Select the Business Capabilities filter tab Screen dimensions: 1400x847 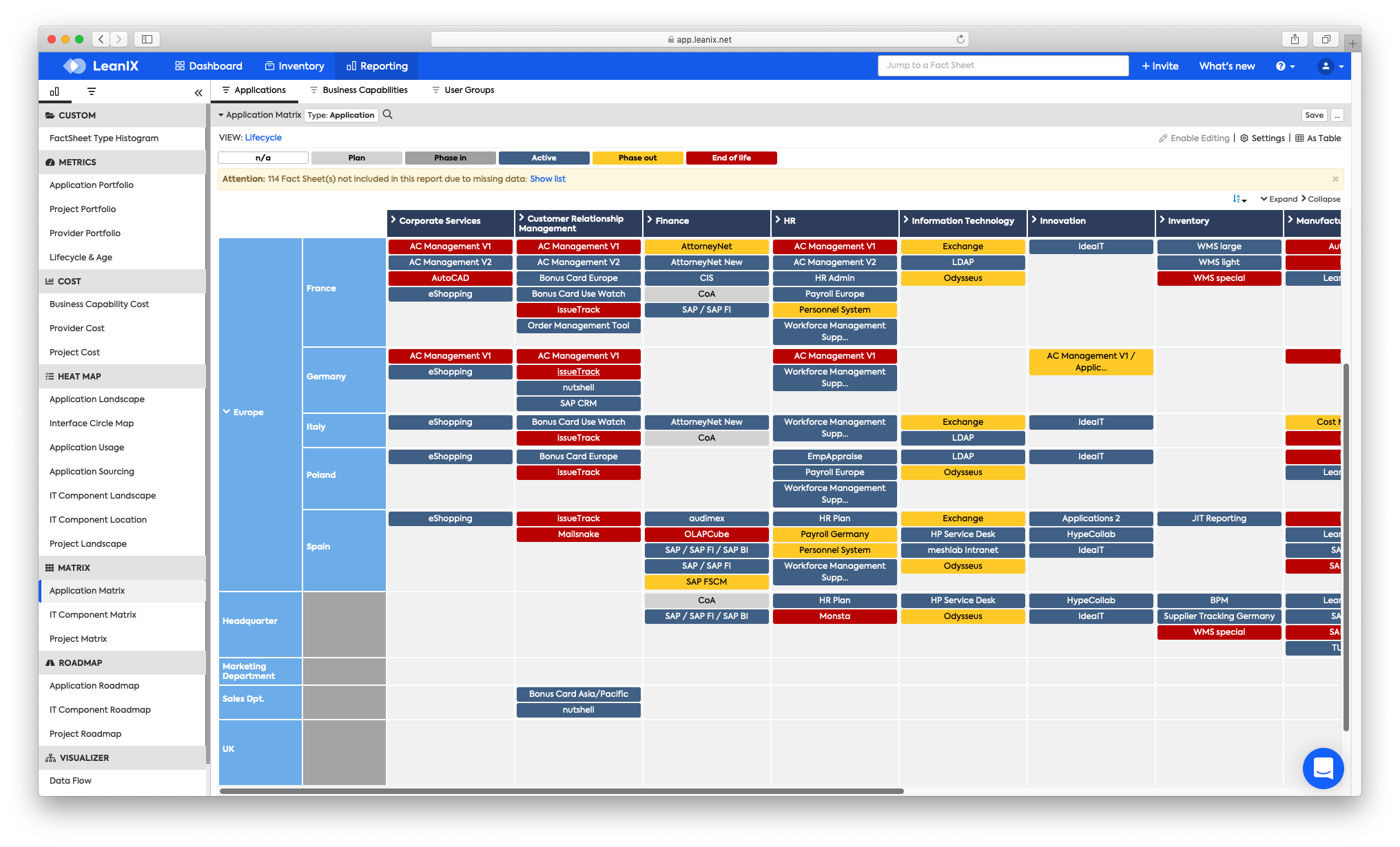(359, 90)
